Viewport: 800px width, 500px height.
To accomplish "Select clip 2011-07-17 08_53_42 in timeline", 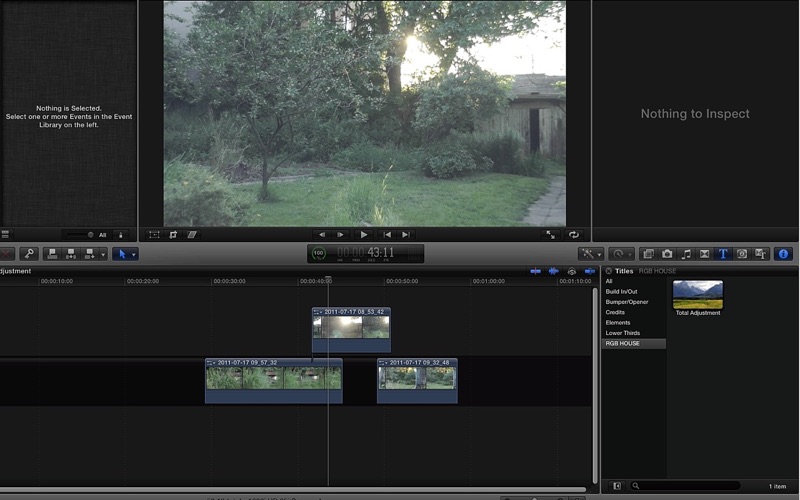I will coord(352,330).
